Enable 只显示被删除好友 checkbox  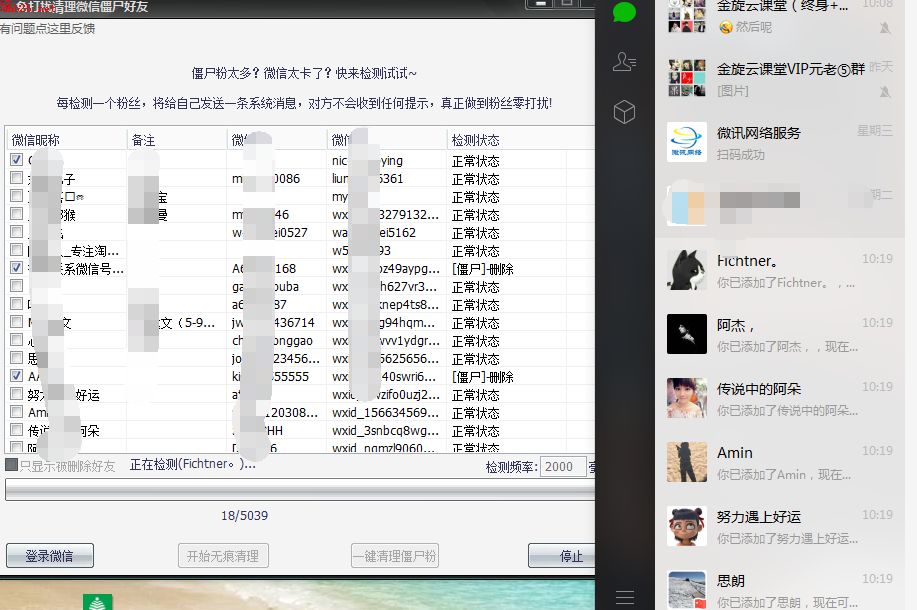tap(11, 465)
